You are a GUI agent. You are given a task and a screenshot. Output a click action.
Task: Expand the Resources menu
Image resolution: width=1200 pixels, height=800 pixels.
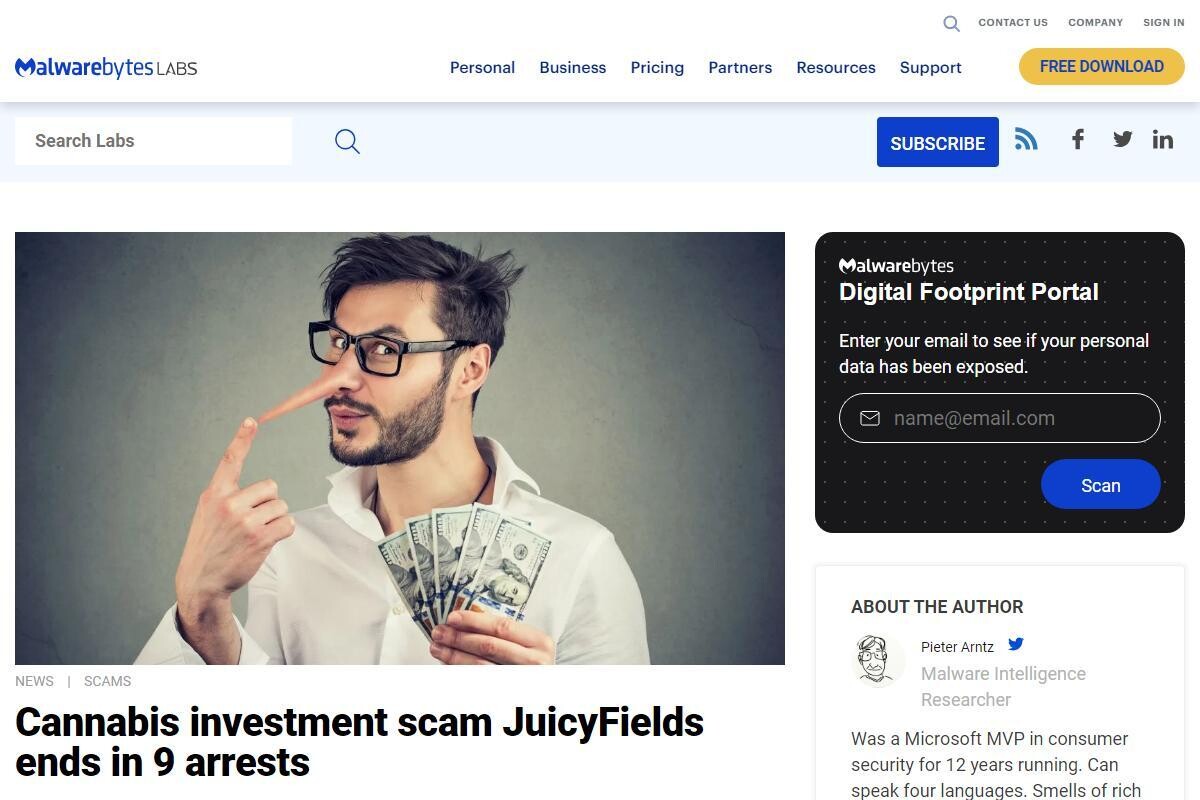[x=836, y=67]
